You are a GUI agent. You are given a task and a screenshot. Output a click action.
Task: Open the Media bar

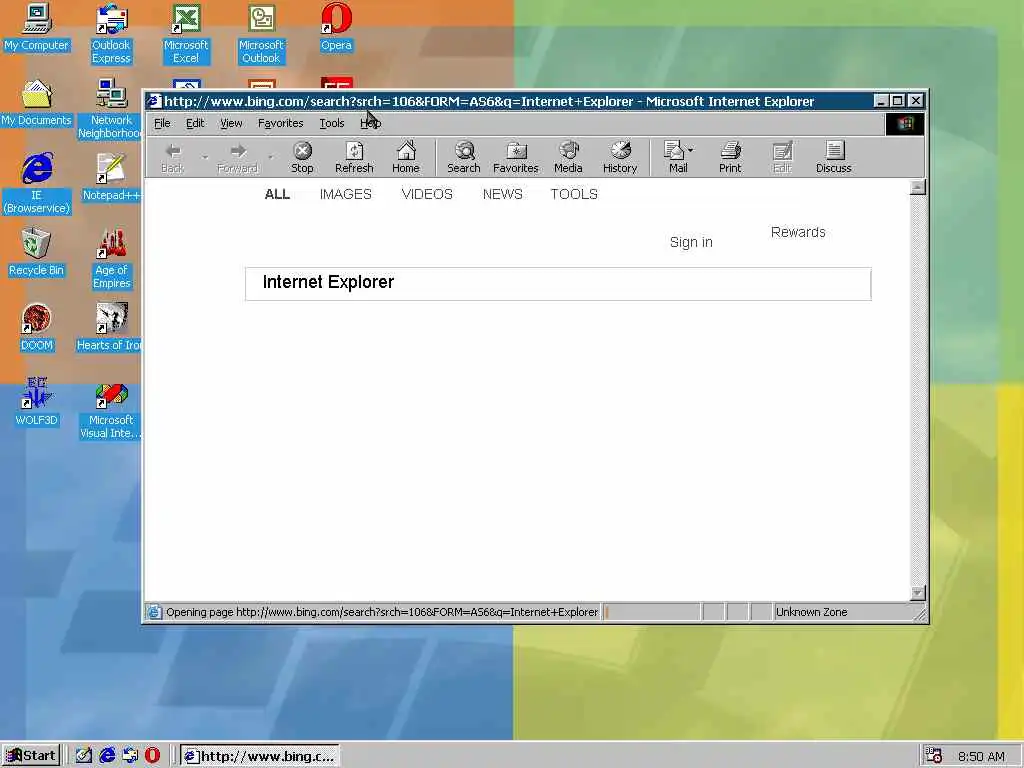pos(568,157)
